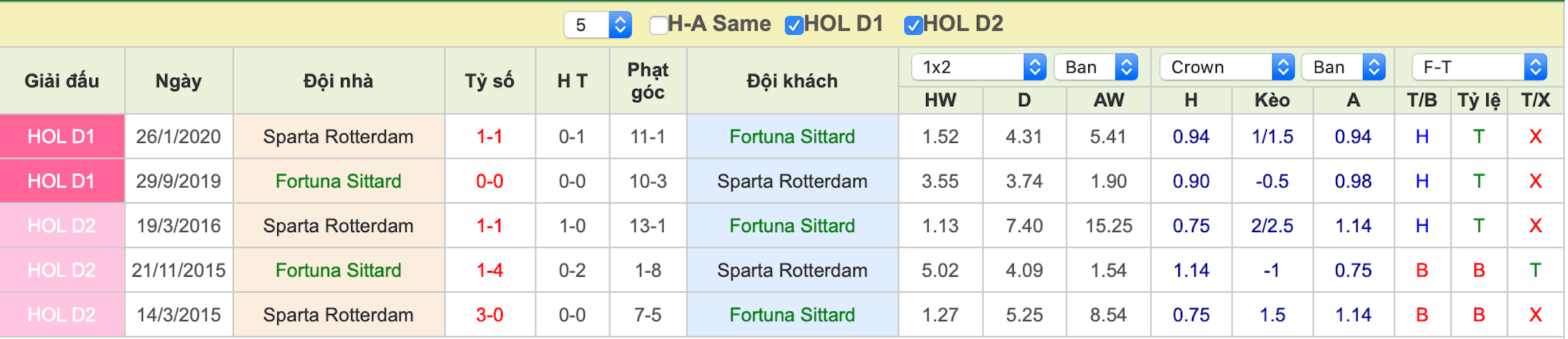The height and width of the screenshot is (339, 1568).
Task: Open the Ban dropdown next to Crown
Action: pyautogui.click(x=1344, y=67)
